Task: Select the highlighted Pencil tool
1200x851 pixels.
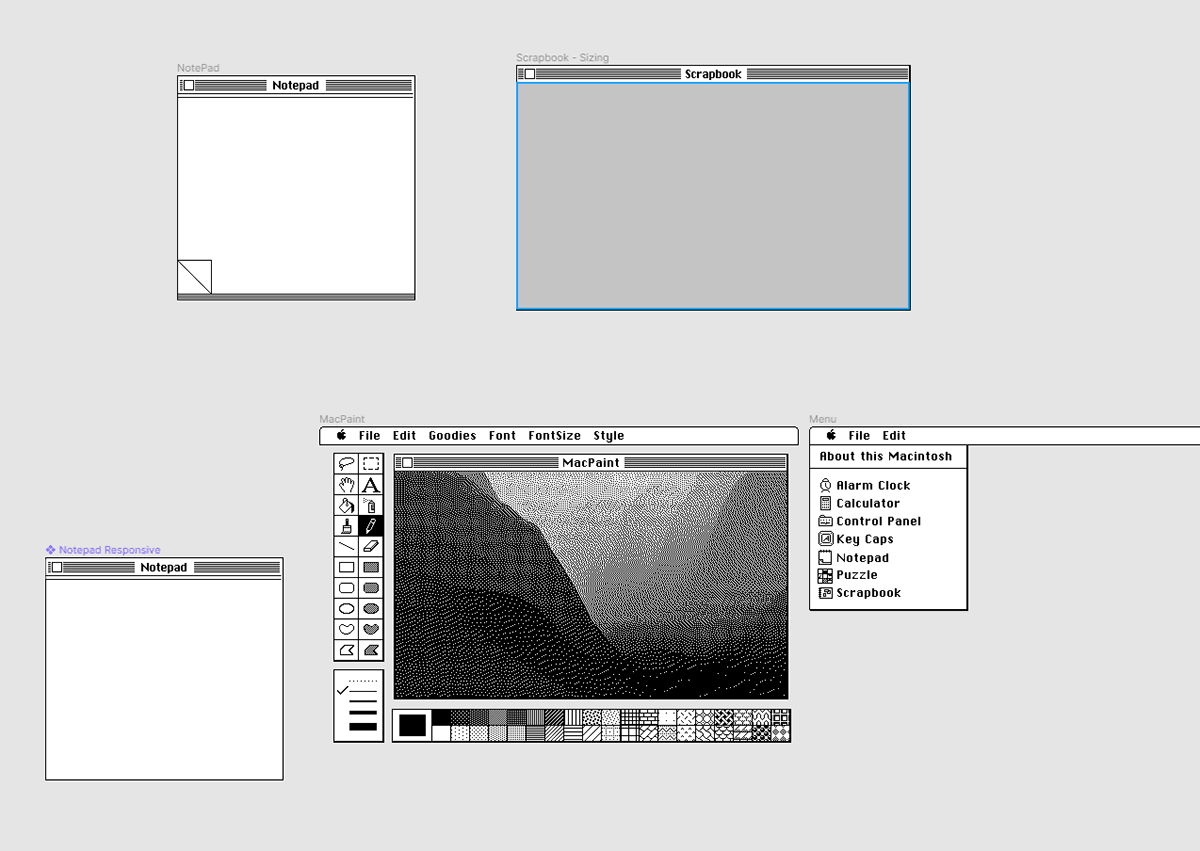Action: 371,526
